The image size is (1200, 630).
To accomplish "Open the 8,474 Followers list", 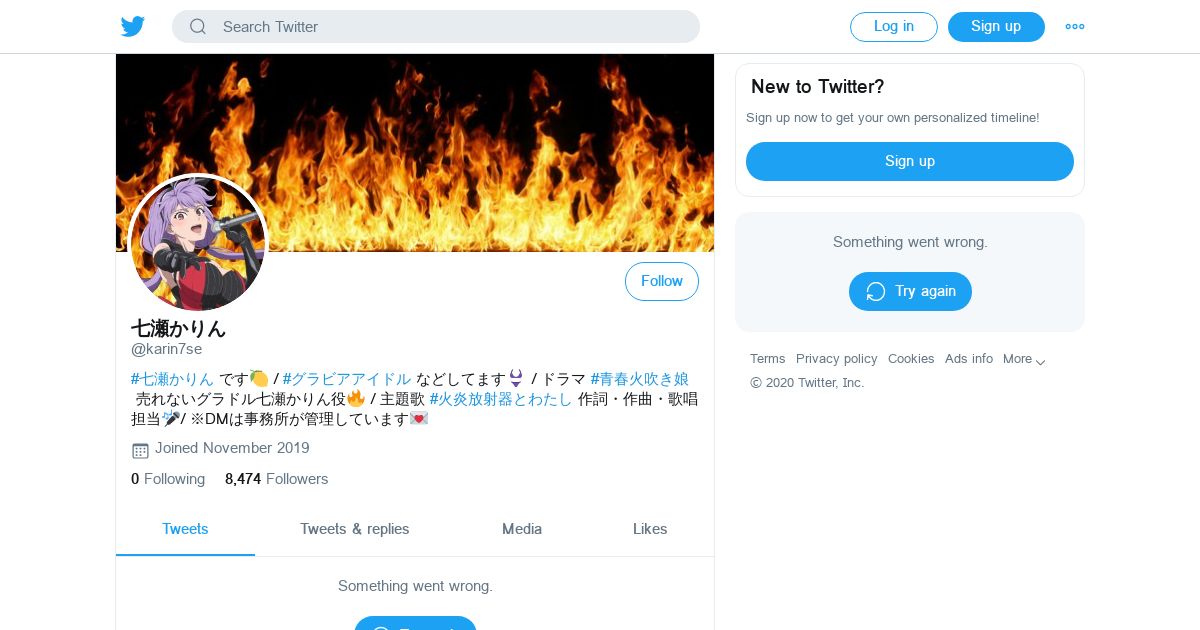I will pyautogui.click(x=277, y=479).
